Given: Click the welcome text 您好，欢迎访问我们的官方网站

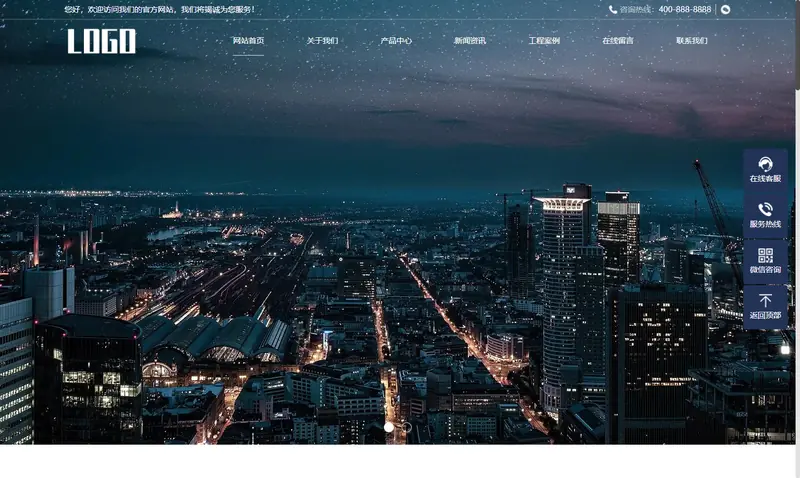Looking at the screenshot, I should click(x=121, y=10).
